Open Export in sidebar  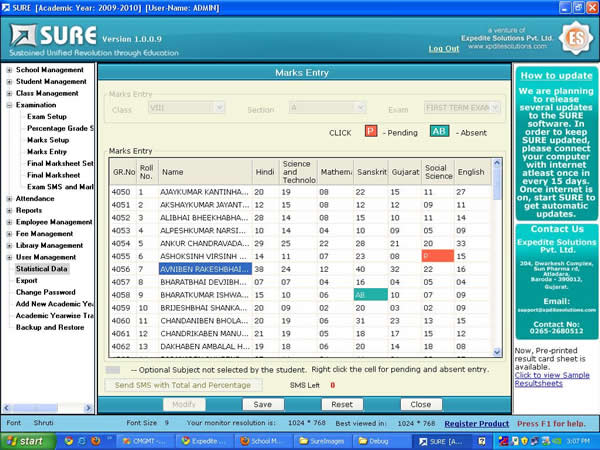tap(26, 280)
